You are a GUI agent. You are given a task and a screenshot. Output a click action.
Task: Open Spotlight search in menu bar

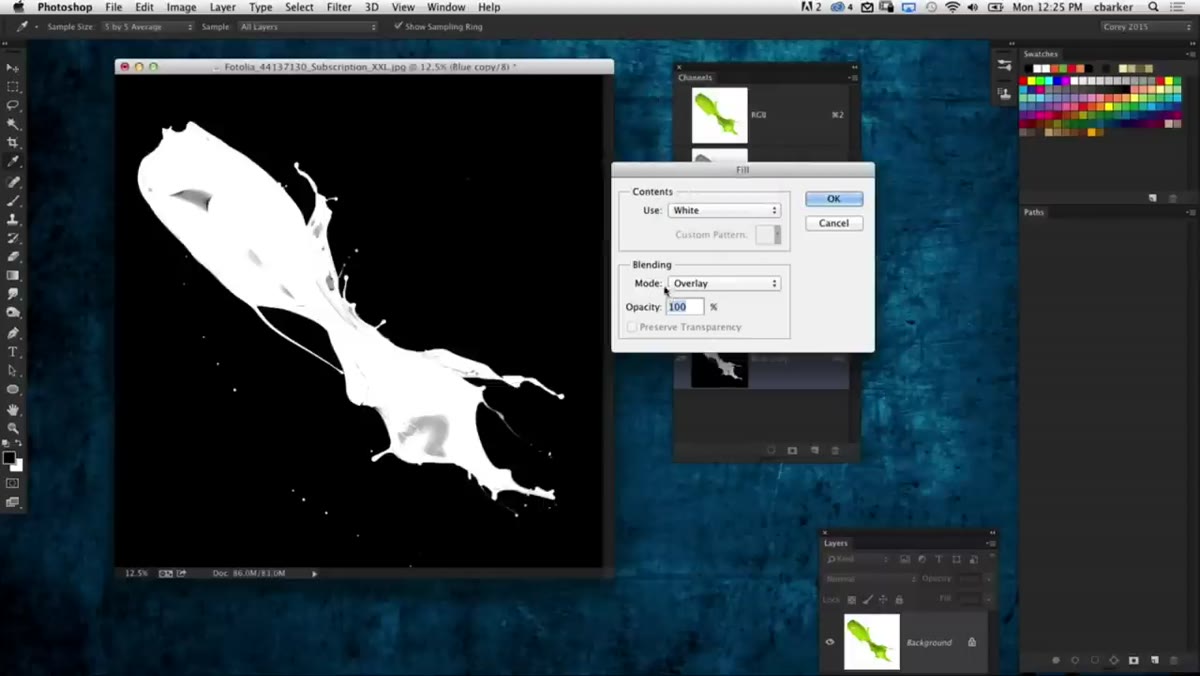1153,7
